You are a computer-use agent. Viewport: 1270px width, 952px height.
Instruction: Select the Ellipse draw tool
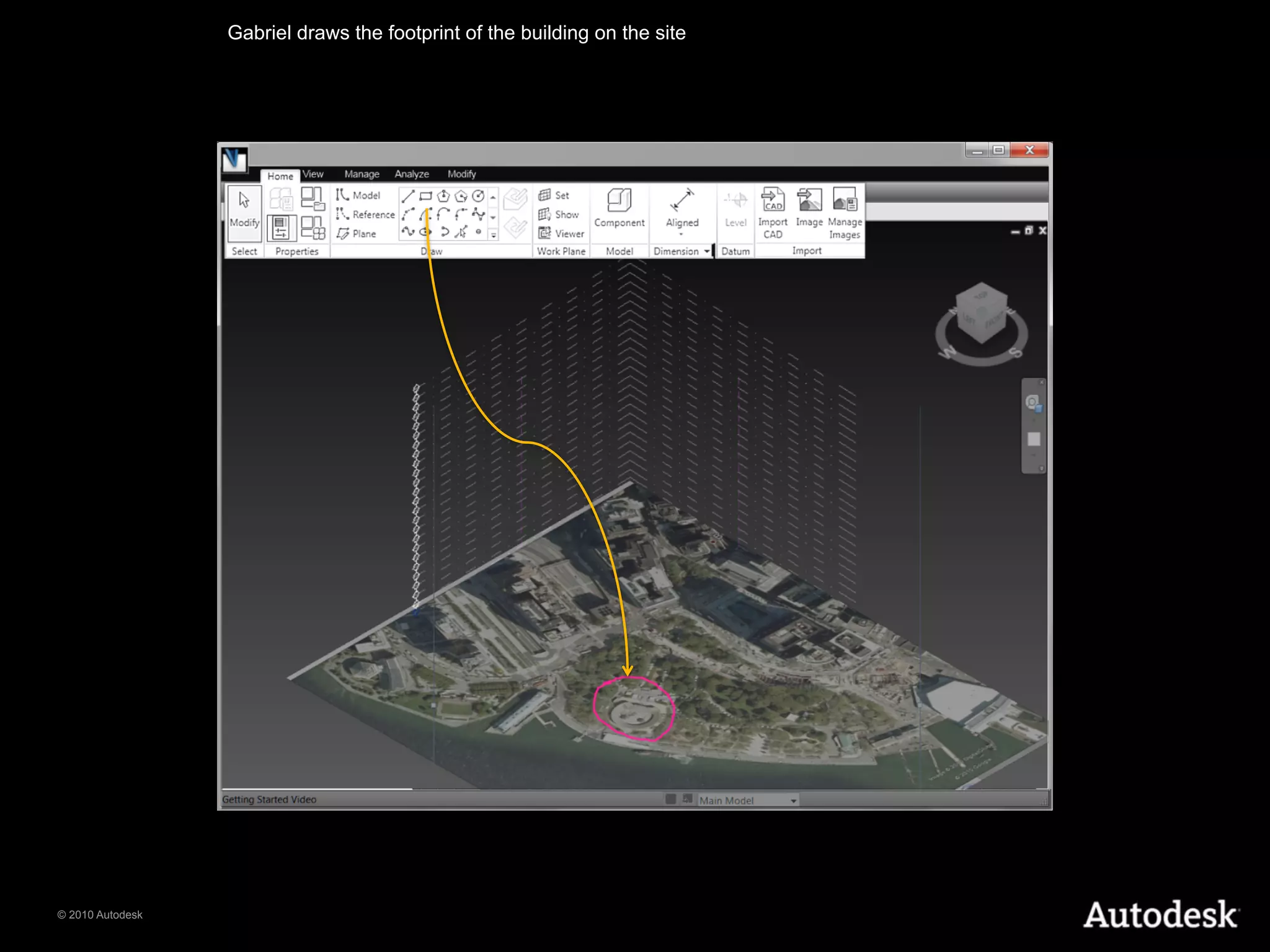[x=425, y=232]
